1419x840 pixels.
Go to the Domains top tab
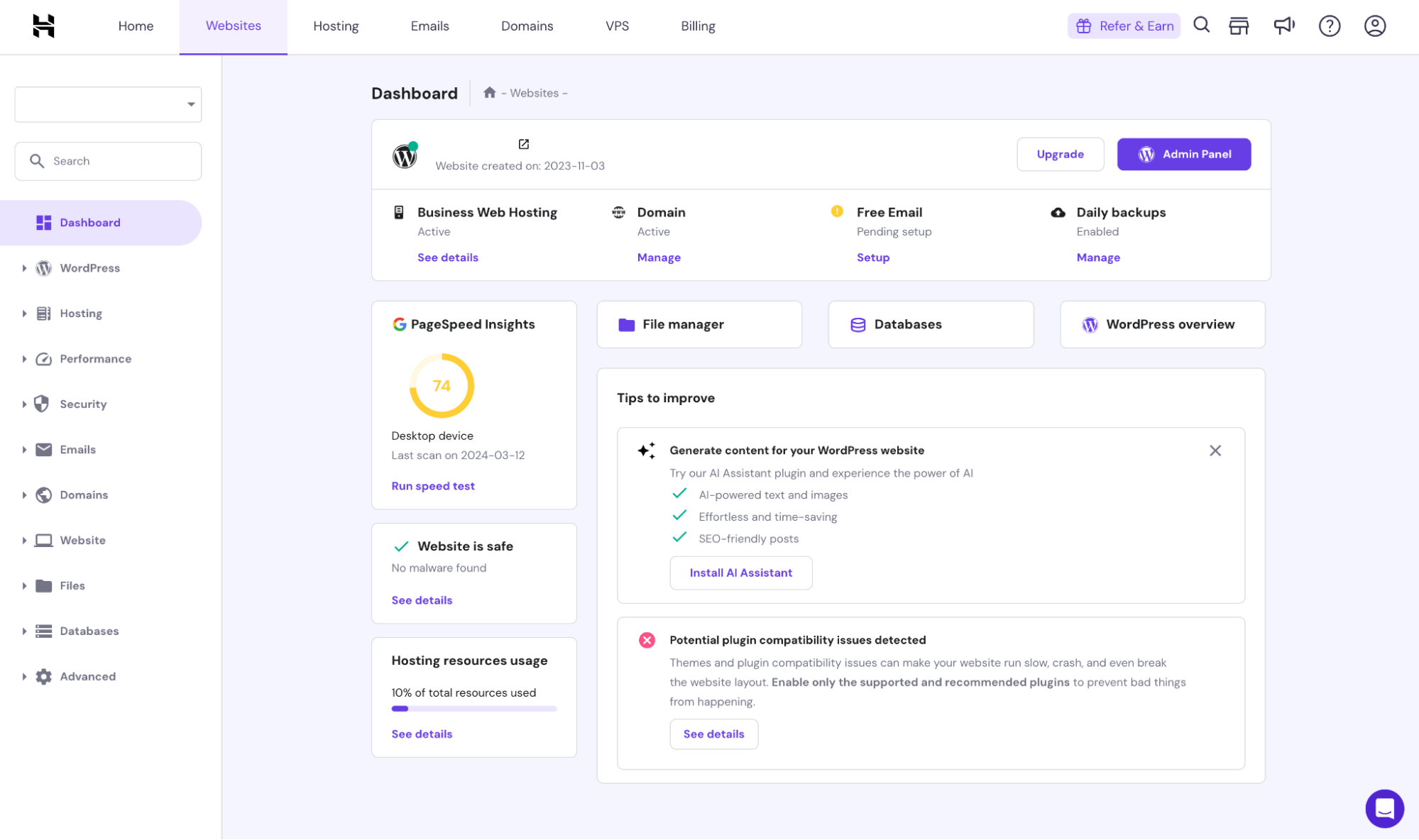pyautogui.click(x=527, y=26)
